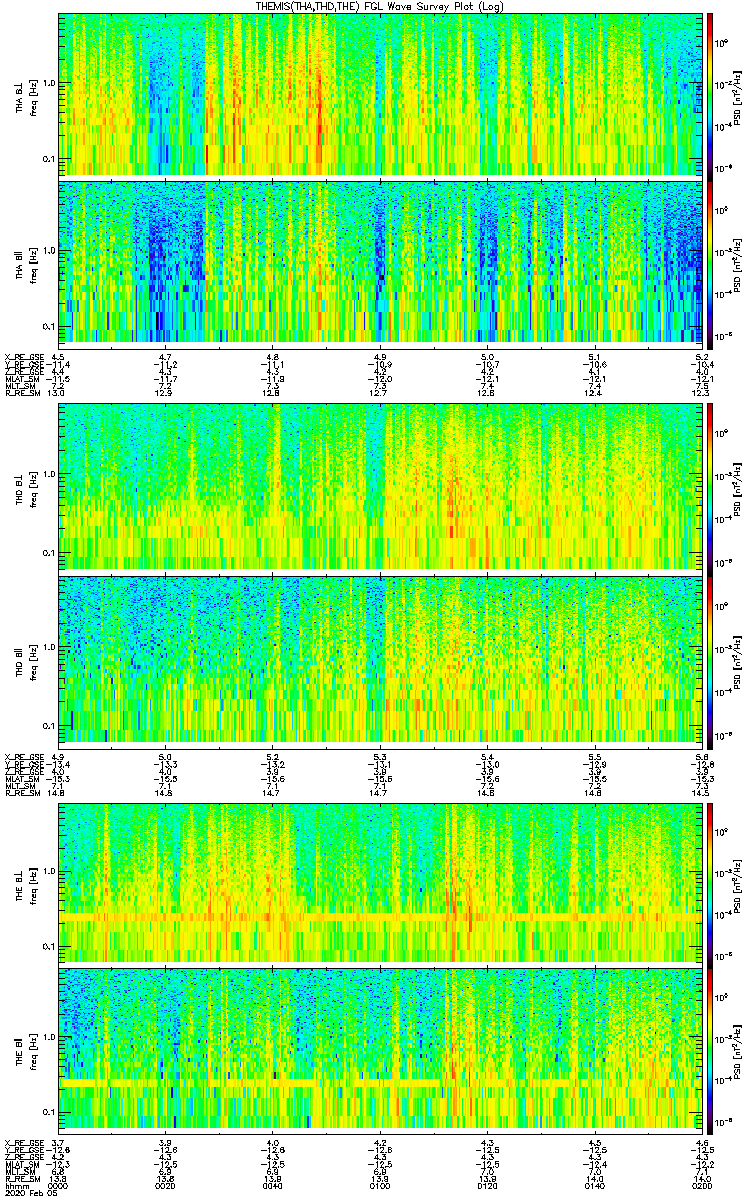Click the hhmm time axis label
Image resolution: width=750 pixels, height=1200 pixels.
coord(15,1185)
